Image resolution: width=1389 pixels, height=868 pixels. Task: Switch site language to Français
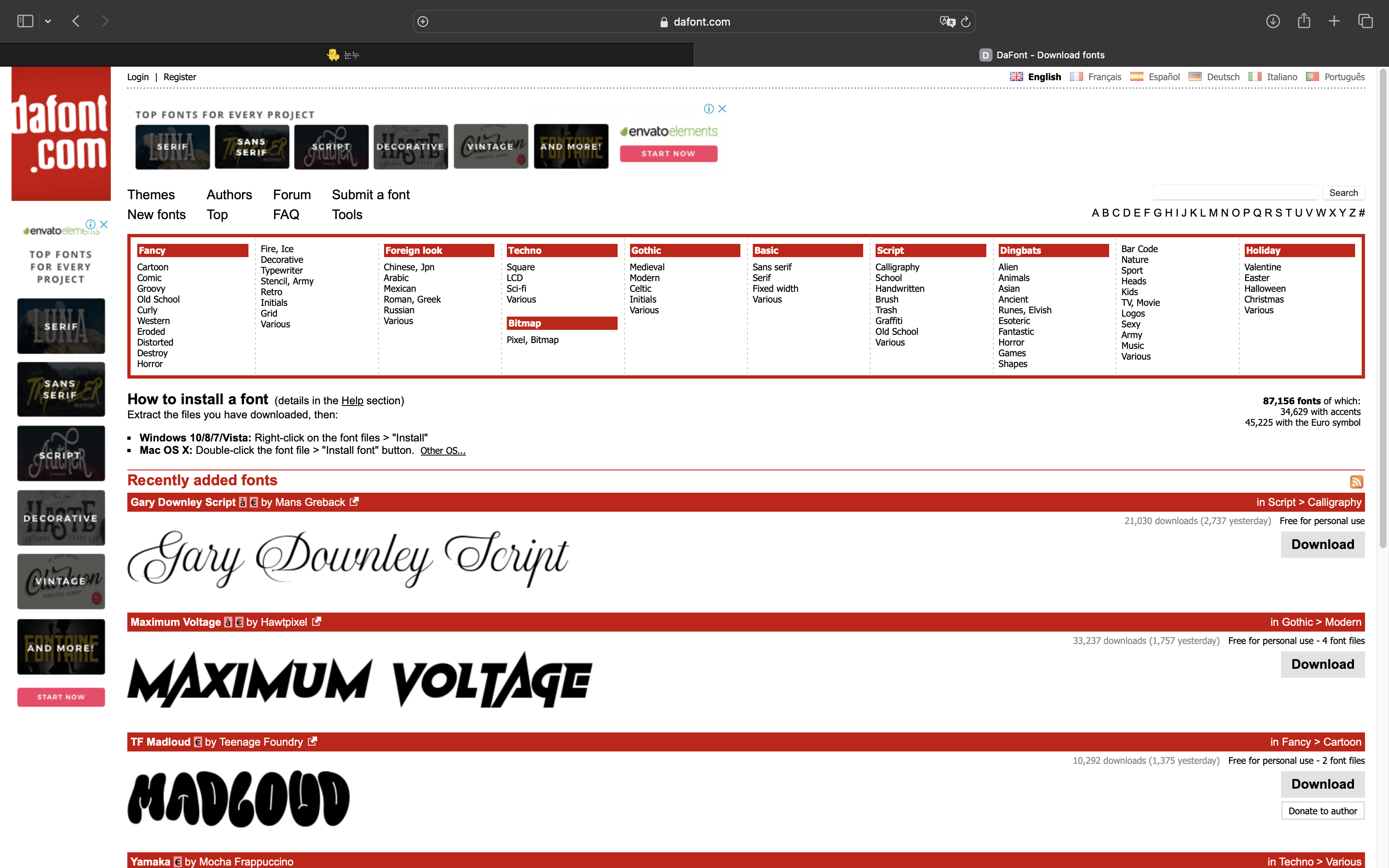click(x=1104, y=77)
